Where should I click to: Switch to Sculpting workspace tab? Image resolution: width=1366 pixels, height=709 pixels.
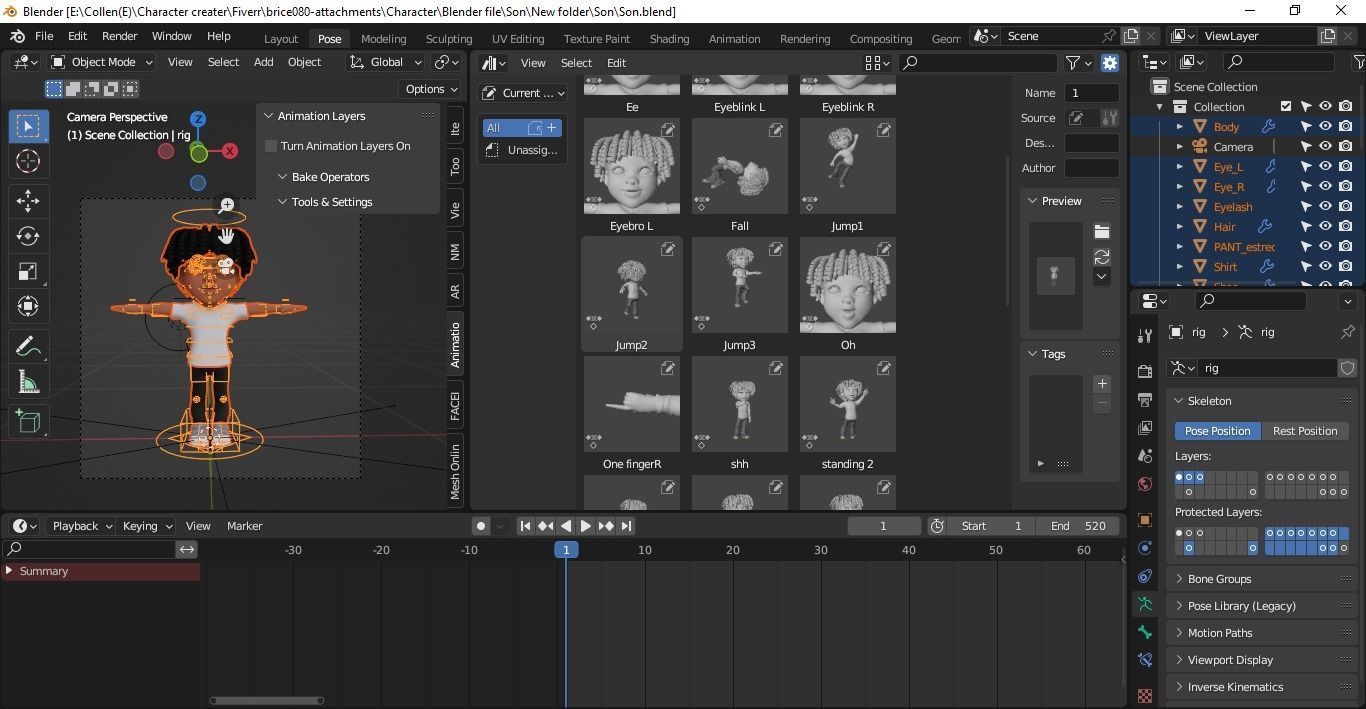pyautogui.click(x=449, y=39)
